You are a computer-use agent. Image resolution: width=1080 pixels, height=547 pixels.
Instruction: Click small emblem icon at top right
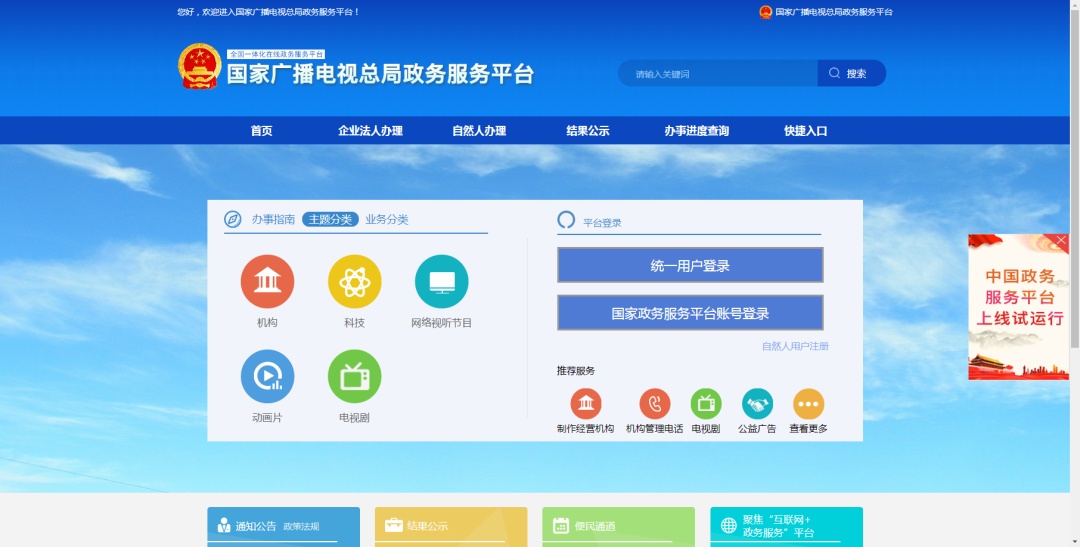point(765,12)
